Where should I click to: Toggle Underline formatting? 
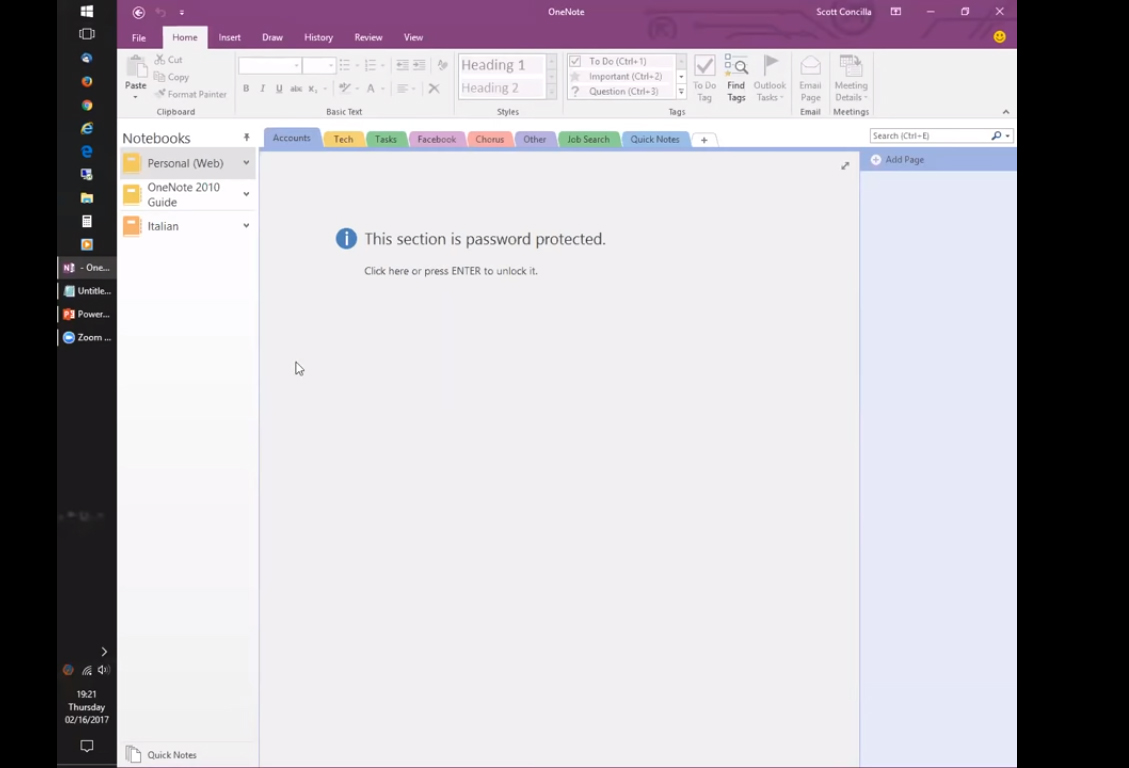click(279, 89)
